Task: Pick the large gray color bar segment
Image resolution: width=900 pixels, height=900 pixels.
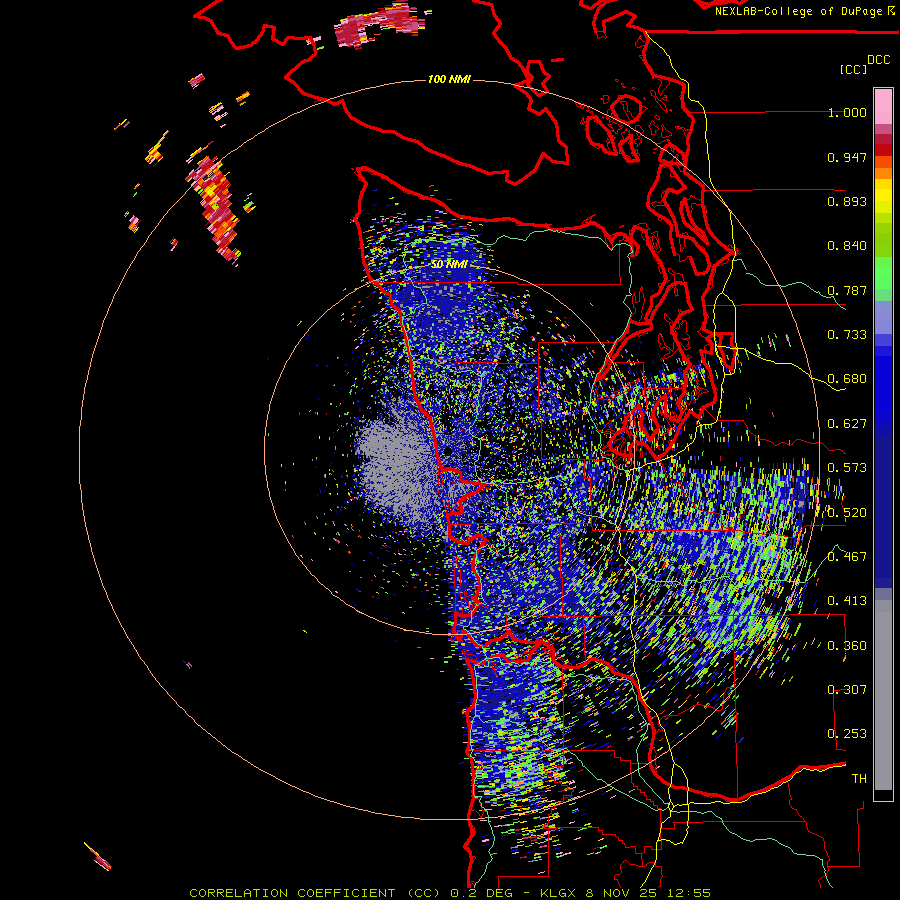Action: [883, 695]
